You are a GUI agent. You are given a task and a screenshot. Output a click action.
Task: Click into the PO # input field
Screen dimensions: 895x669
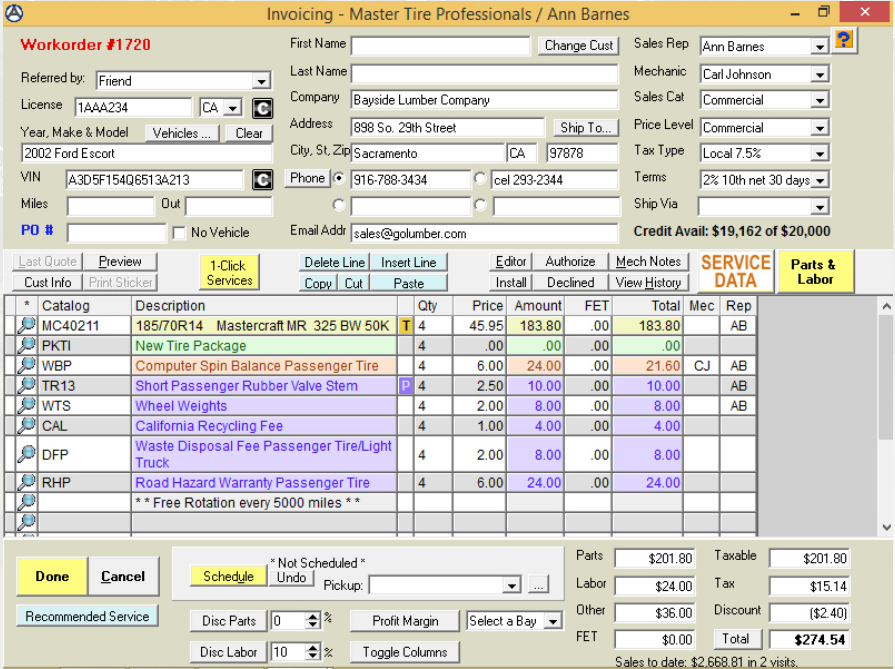(x=117, y=233)
